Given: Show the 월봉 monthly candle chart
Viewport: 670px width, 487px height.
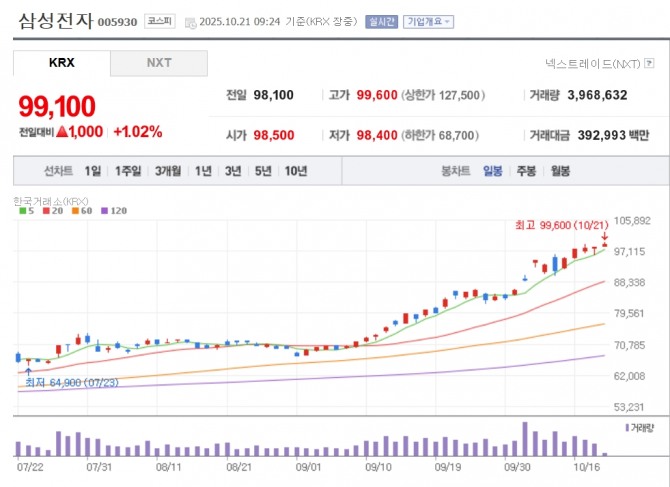Looking at the screenshot, I should pyautogui.click(x=559, y=171).
